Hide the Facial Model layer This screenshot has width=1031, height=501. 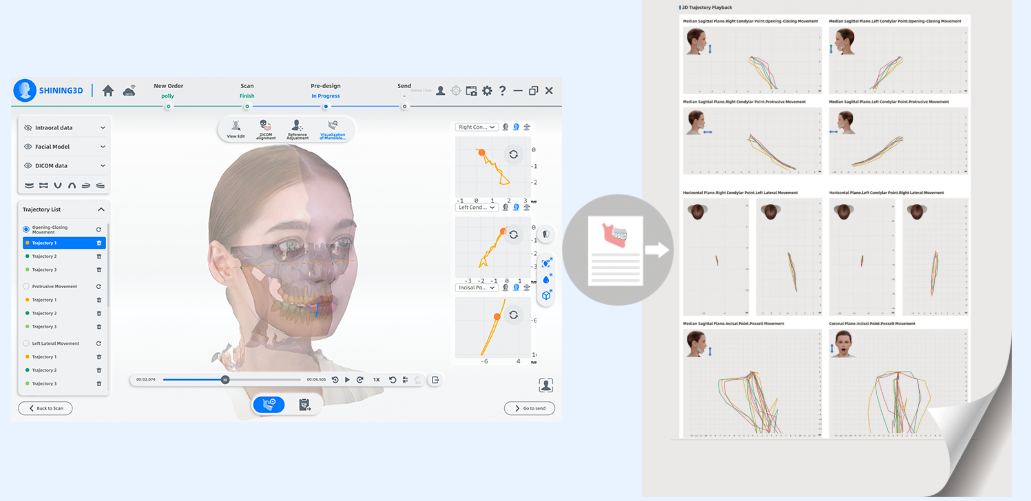pos(28,147)
